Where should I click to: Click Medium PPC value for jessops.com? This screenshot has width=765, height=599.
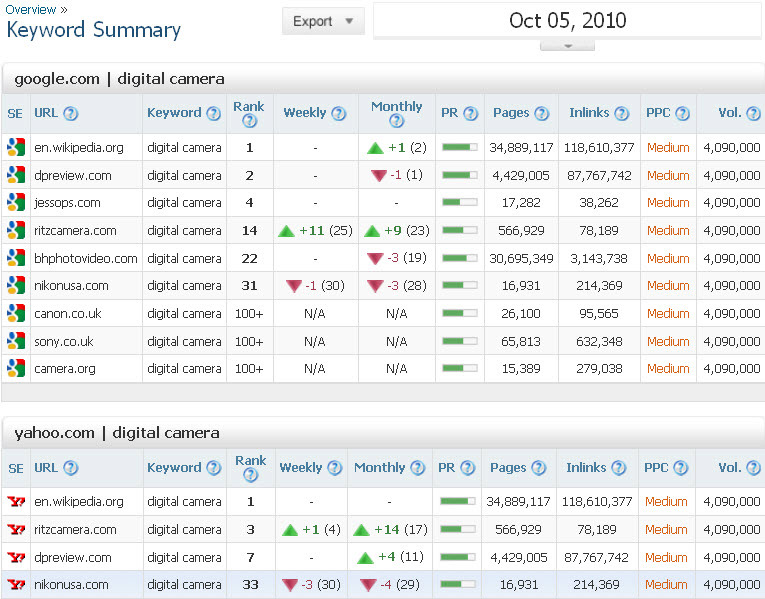pos(667,203)
